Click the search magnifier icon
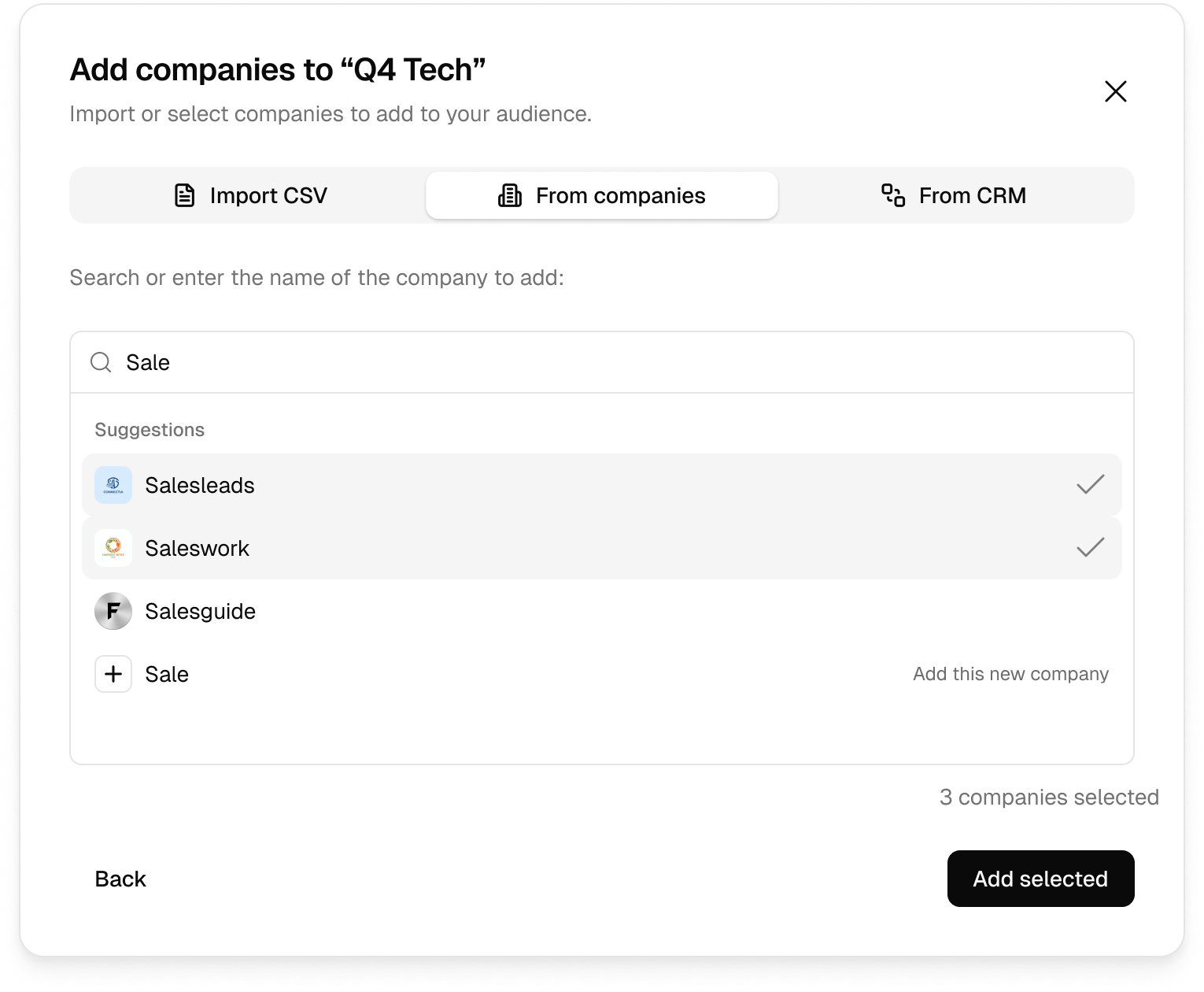Image resolution: width=1204 pixels, height=992 pixels. coord(101,362)
